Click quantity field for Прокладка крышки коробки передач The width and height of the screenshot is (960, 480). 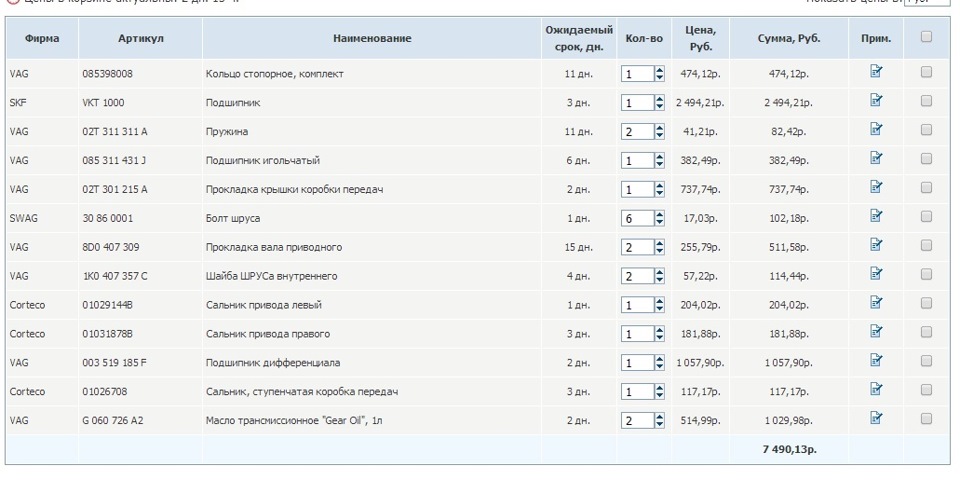(636, 189)
